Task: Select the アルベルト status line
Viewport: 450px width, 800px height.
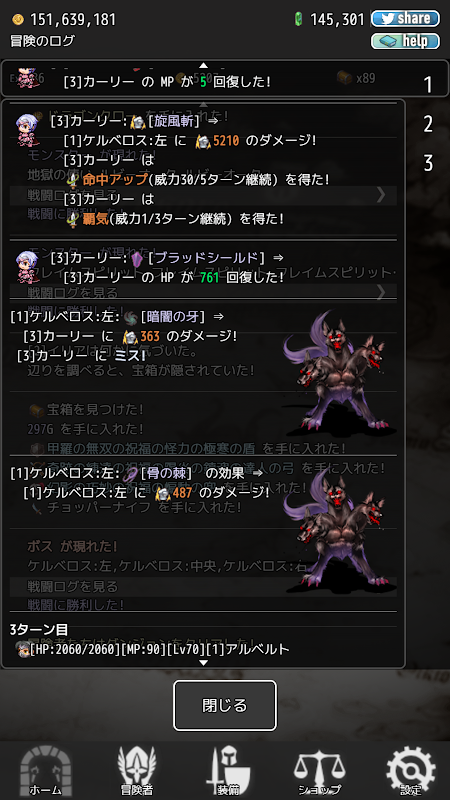Action: coord(152,649)
